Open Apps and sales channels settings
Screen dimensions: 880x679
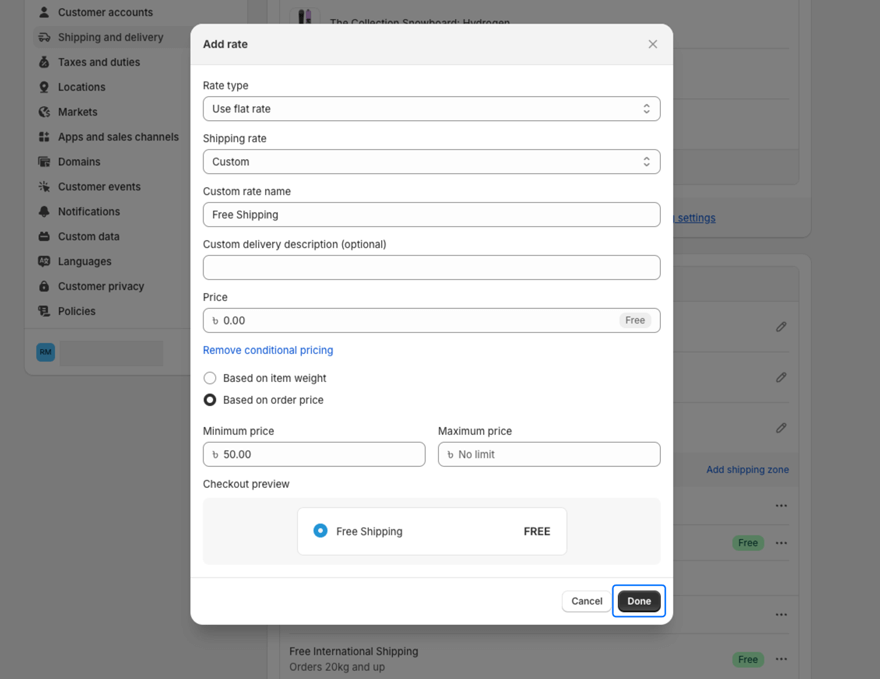pyautogui.click(x=118, y=137)
